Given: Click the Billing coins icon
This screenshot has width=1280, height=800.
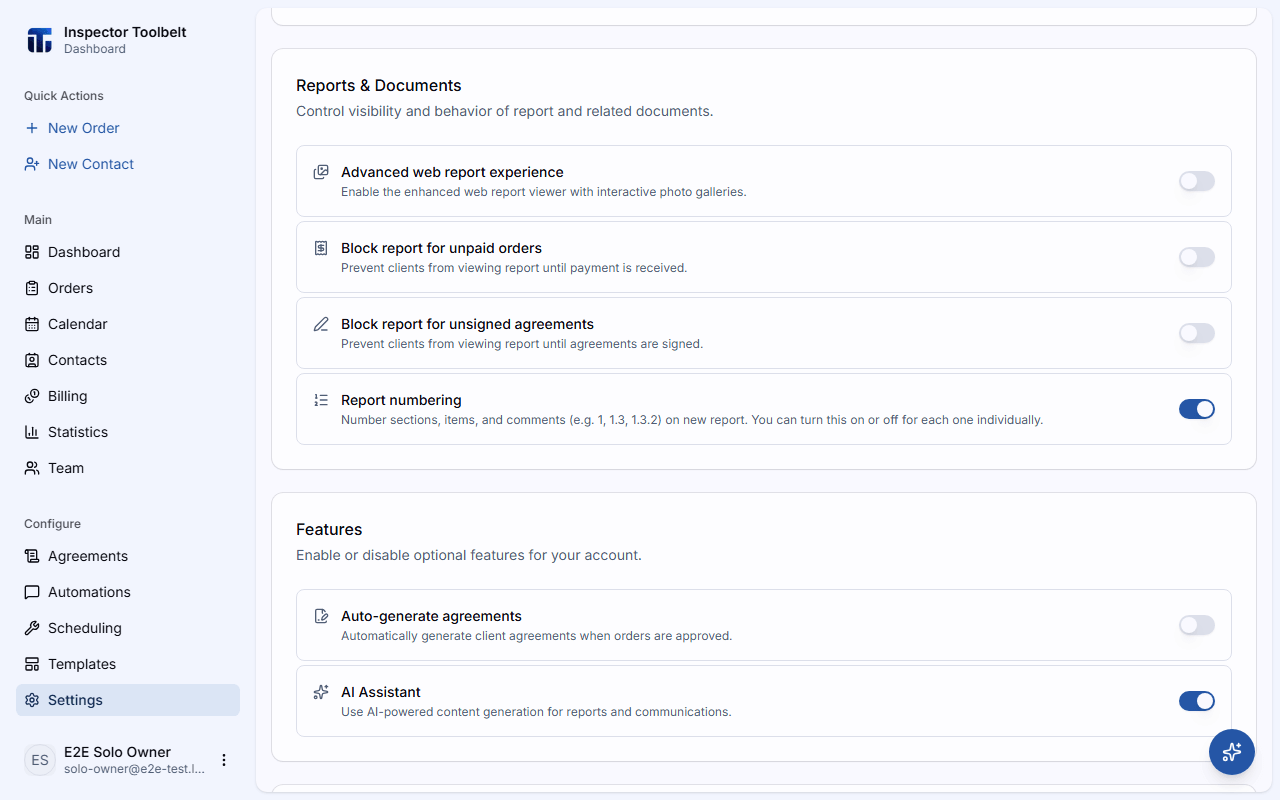Looking at the screenshot, I should pyautogui.click(x=32, y=396).
